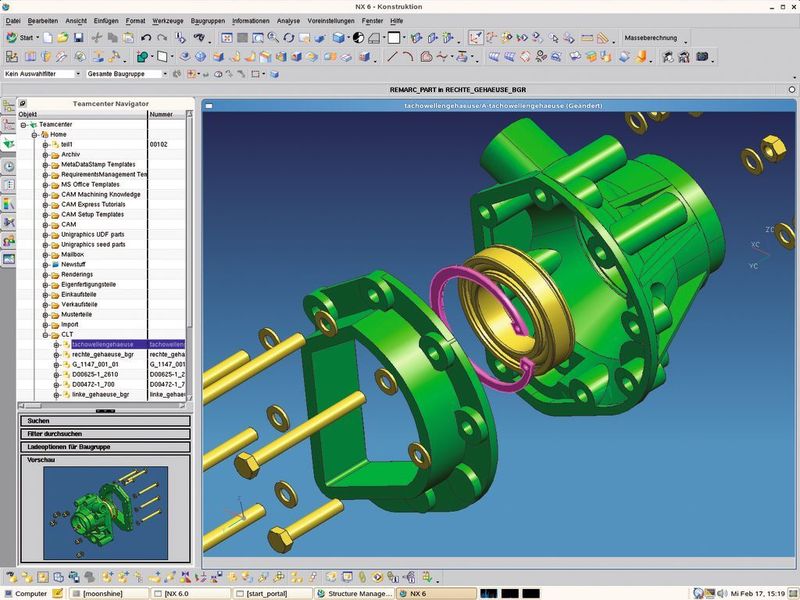This screenshot has width=800, height=600.
Task: Click the New file icon
Action: tap(47, 38)
